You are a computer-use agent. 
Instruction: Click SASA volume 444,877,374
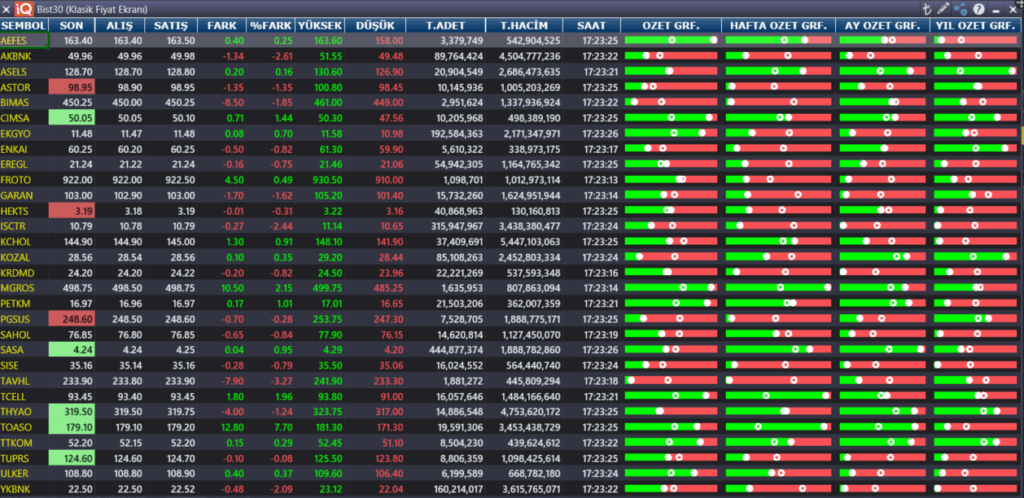pos(453,350)
